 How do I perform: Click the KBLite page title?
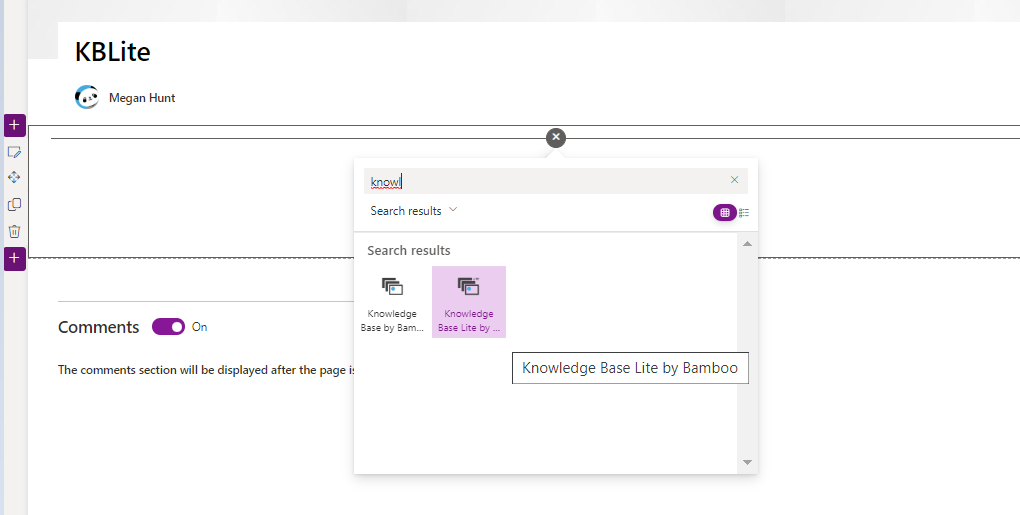112,52
